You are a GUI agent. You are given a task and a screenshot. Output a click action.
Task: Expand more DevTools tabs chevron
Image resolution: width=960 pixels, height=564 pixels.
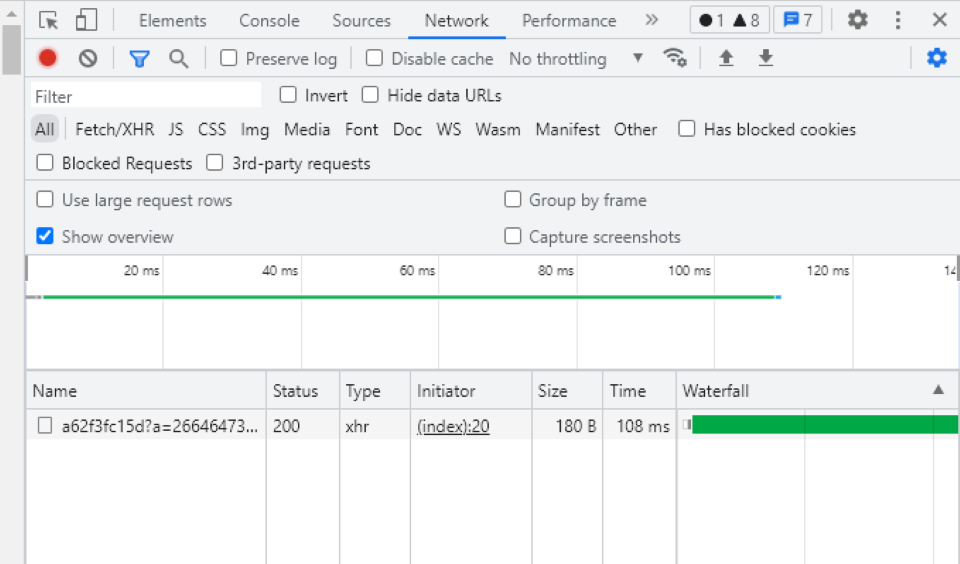[652, 20]
